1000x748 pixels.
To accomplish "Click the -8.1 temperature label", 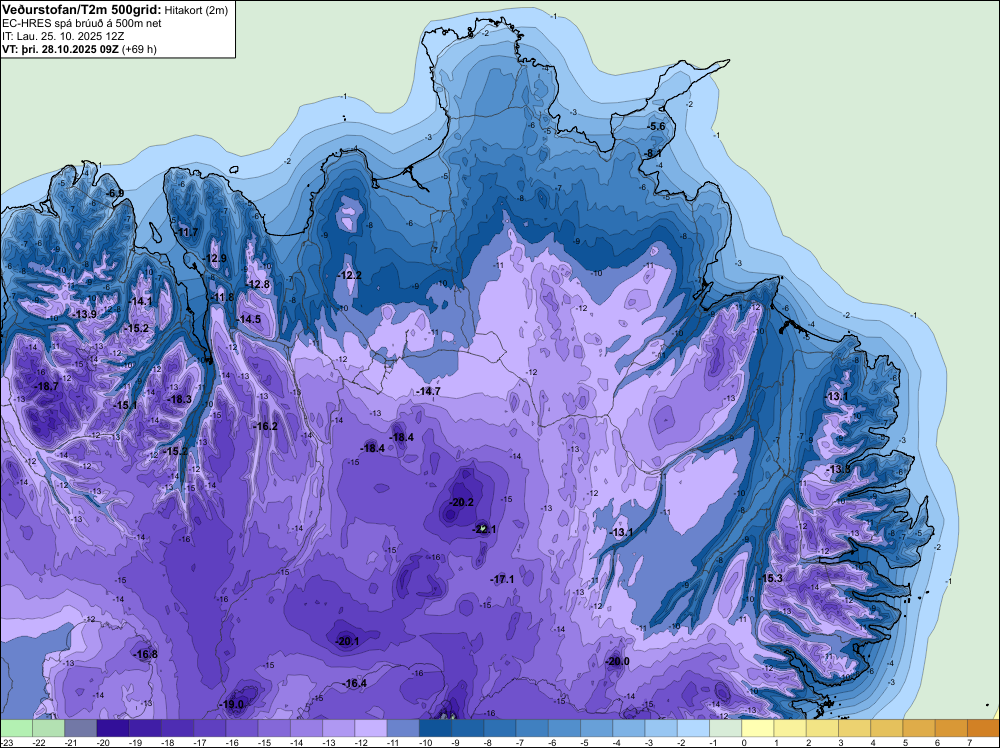I will [652, 154].
